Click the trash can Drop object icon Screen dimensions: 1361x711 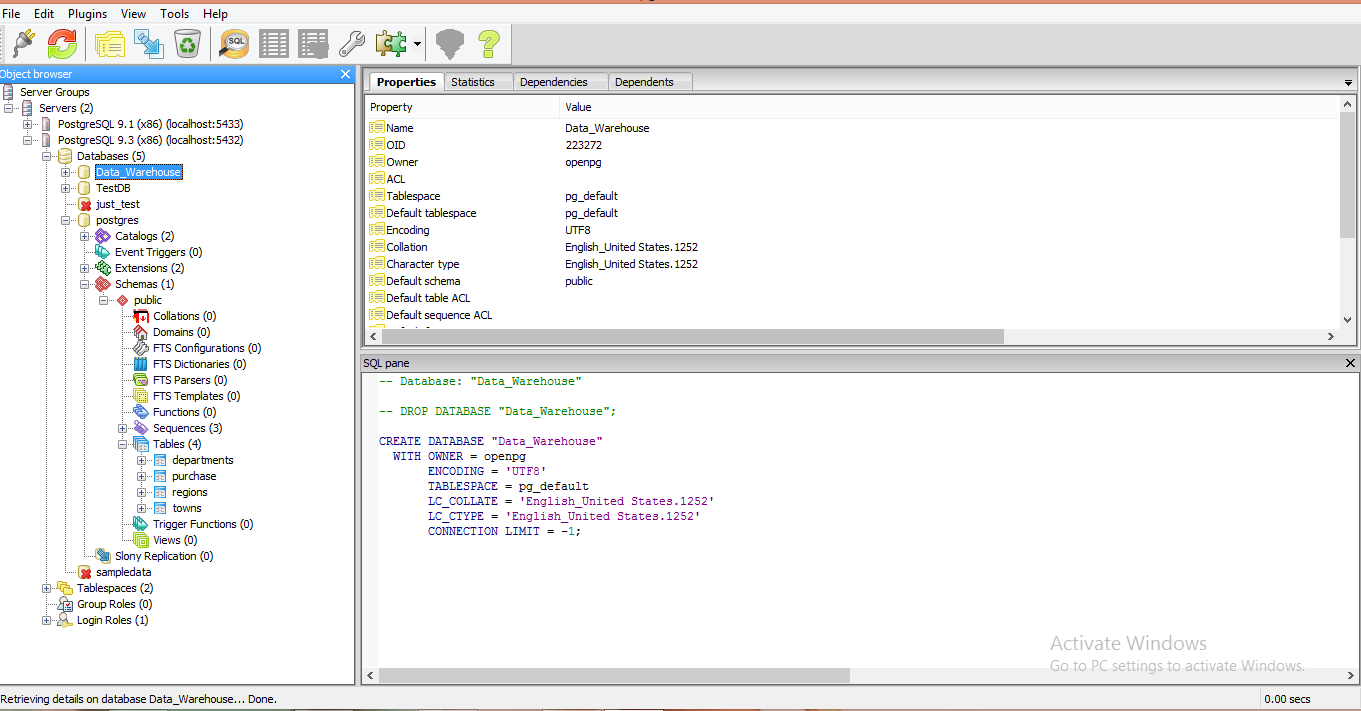coord(187,43)
